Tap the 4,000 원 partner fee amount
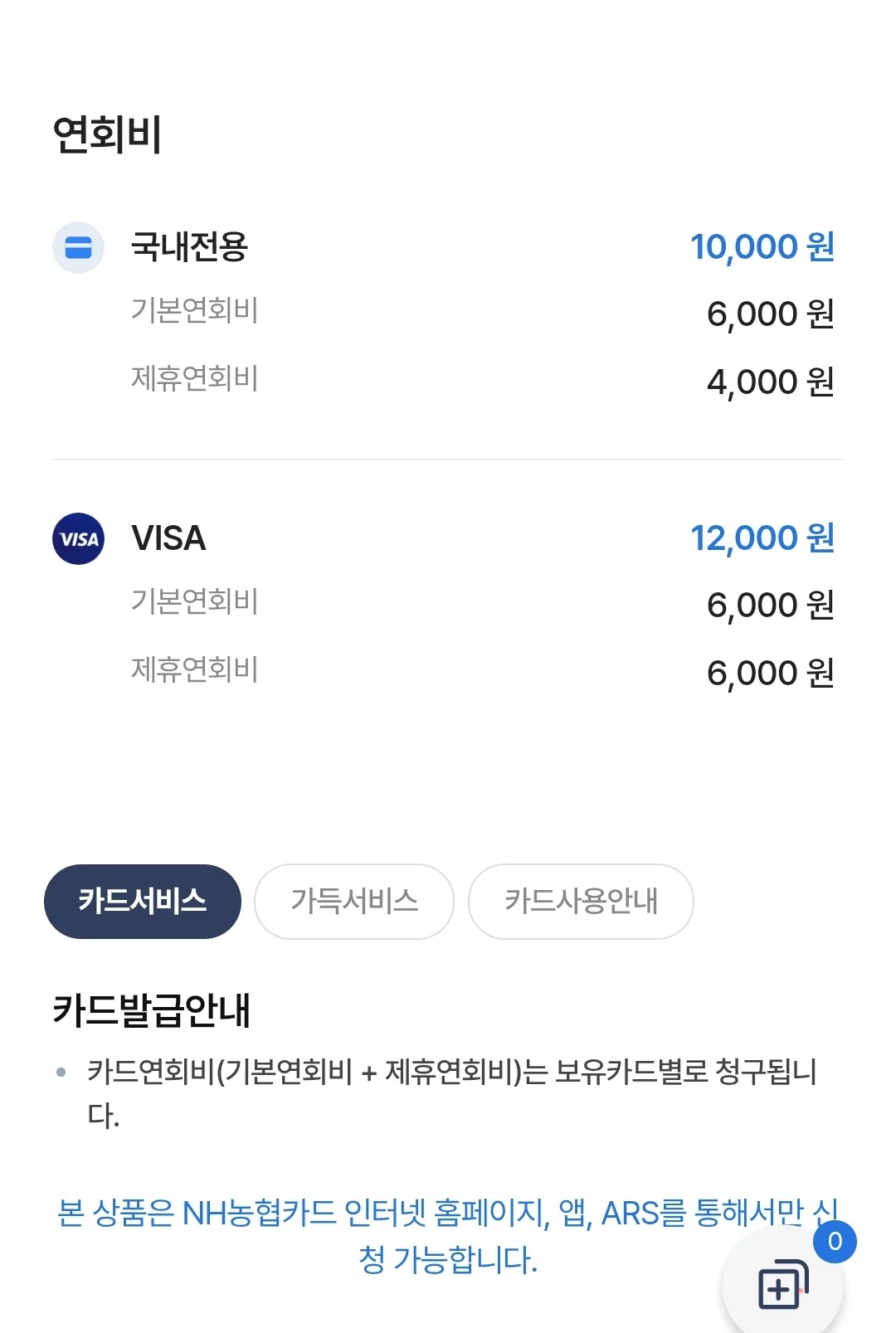896x1333 pixels. pyautogui.click(x=771, y=382)
